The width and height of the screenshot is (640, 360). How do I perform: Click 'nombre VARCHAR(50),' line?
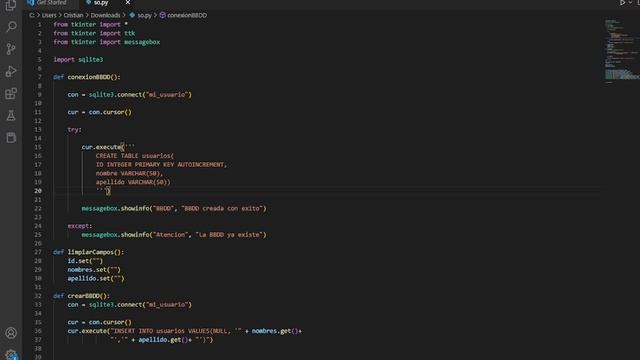point(129,173)
